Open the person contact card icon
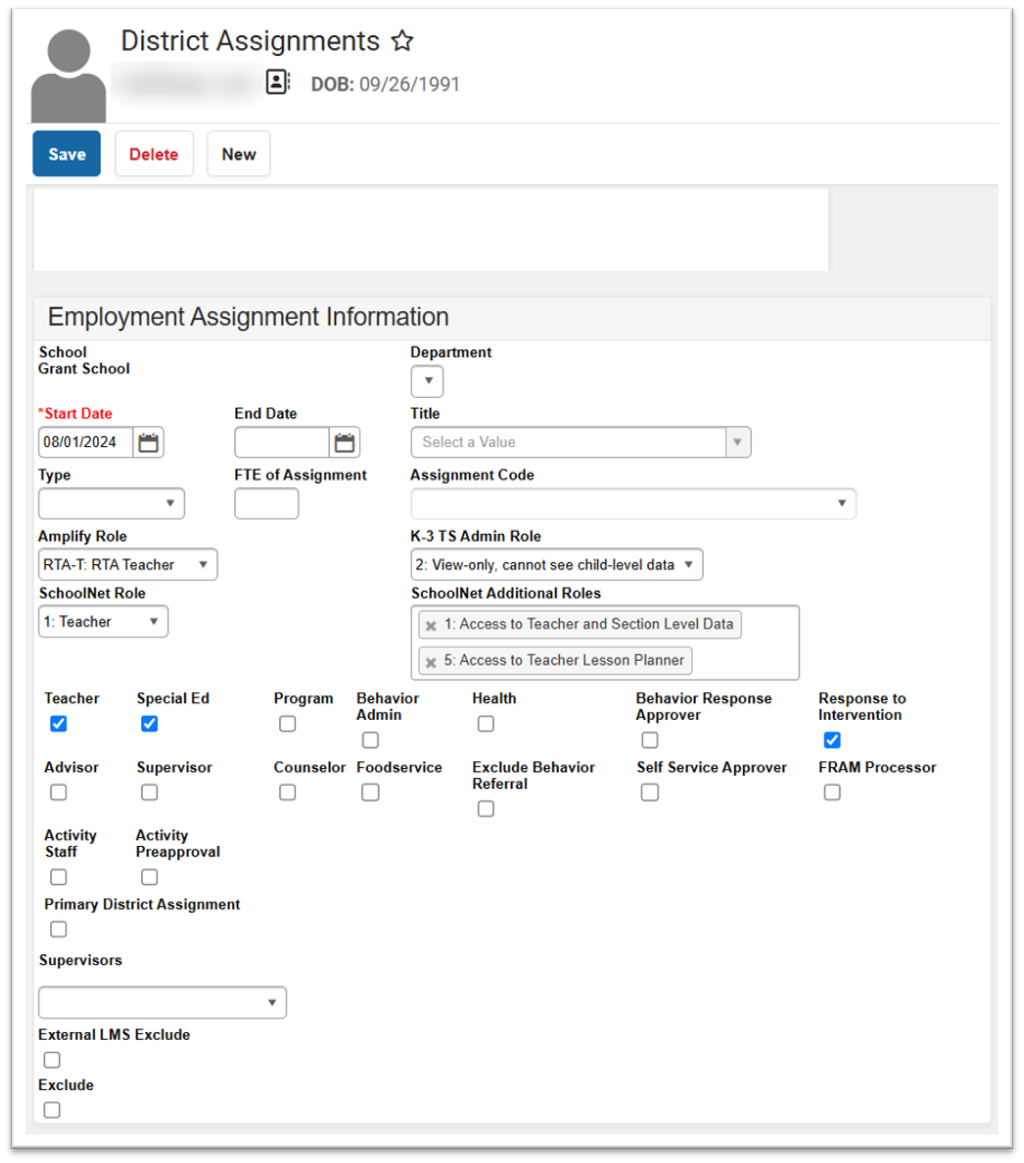Image resolution: width=1024 pixels, height=1163 pixels. pyautogui.click(x=277, y=82)
